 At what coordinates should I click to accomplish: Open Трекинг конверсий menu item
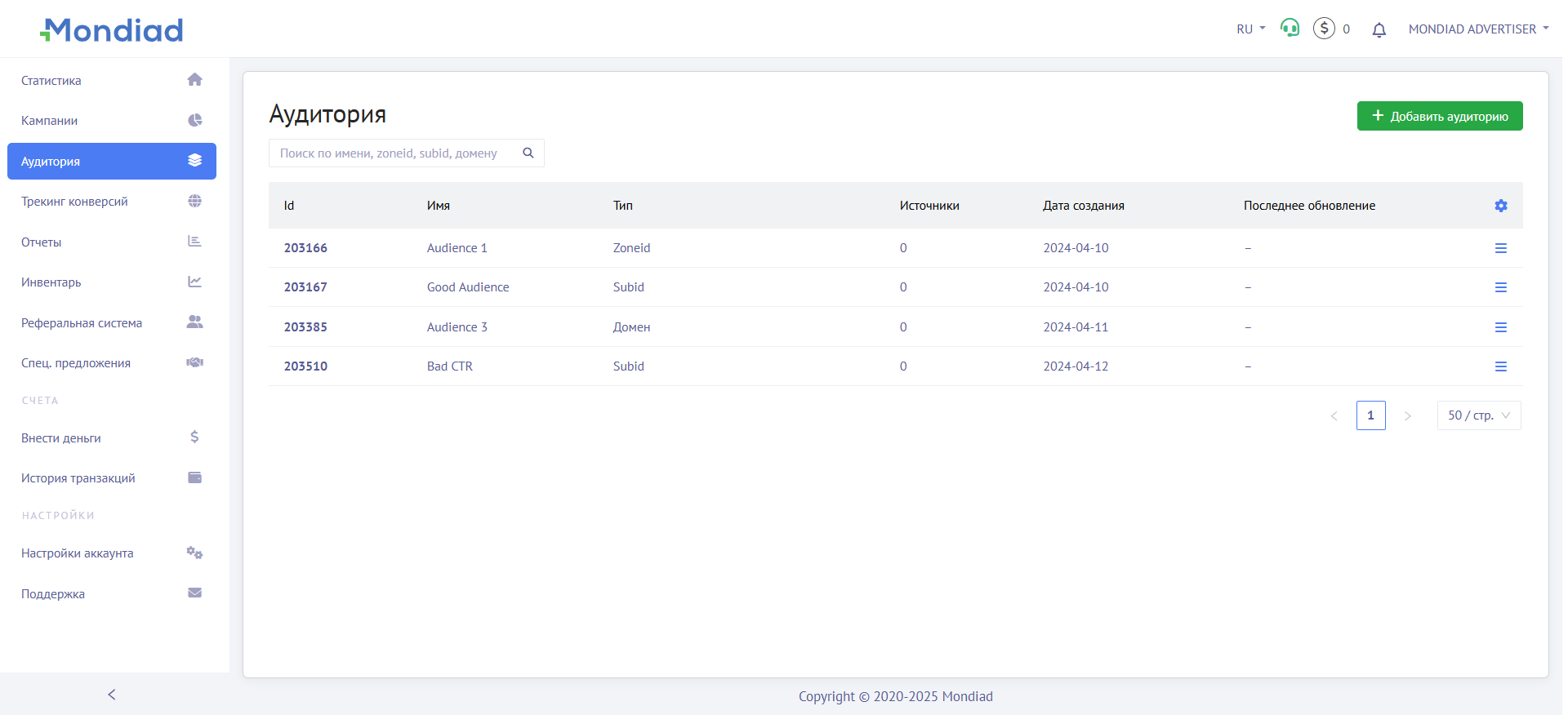click(x=74, y=202)
